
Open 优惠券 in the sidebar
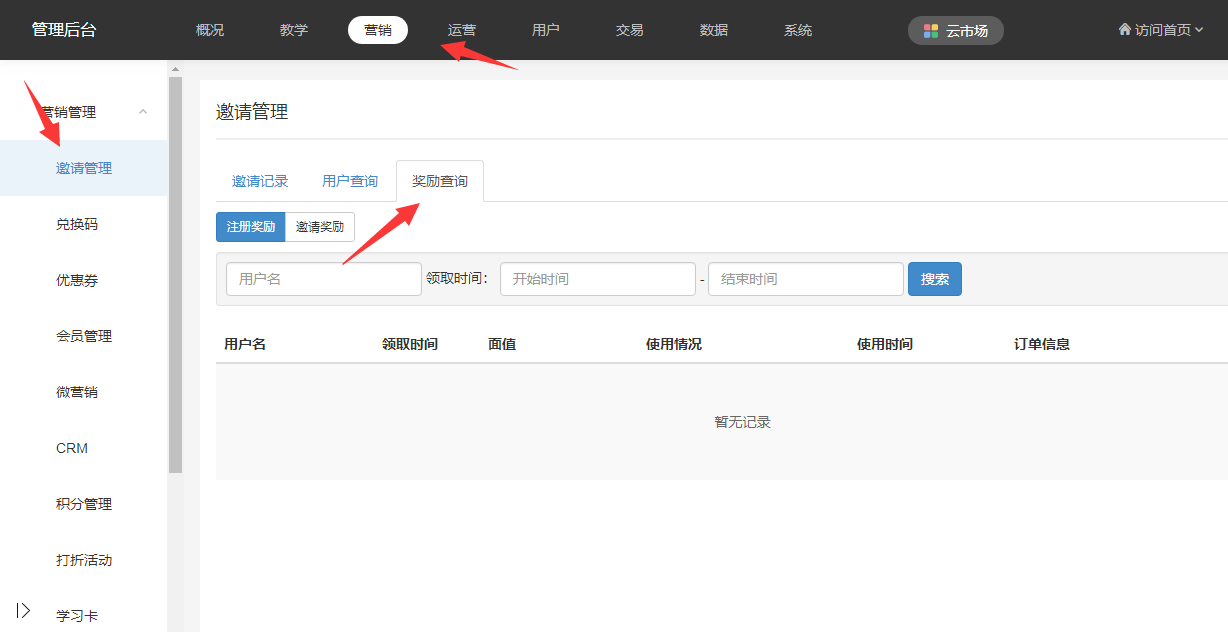tap(77, 280)
